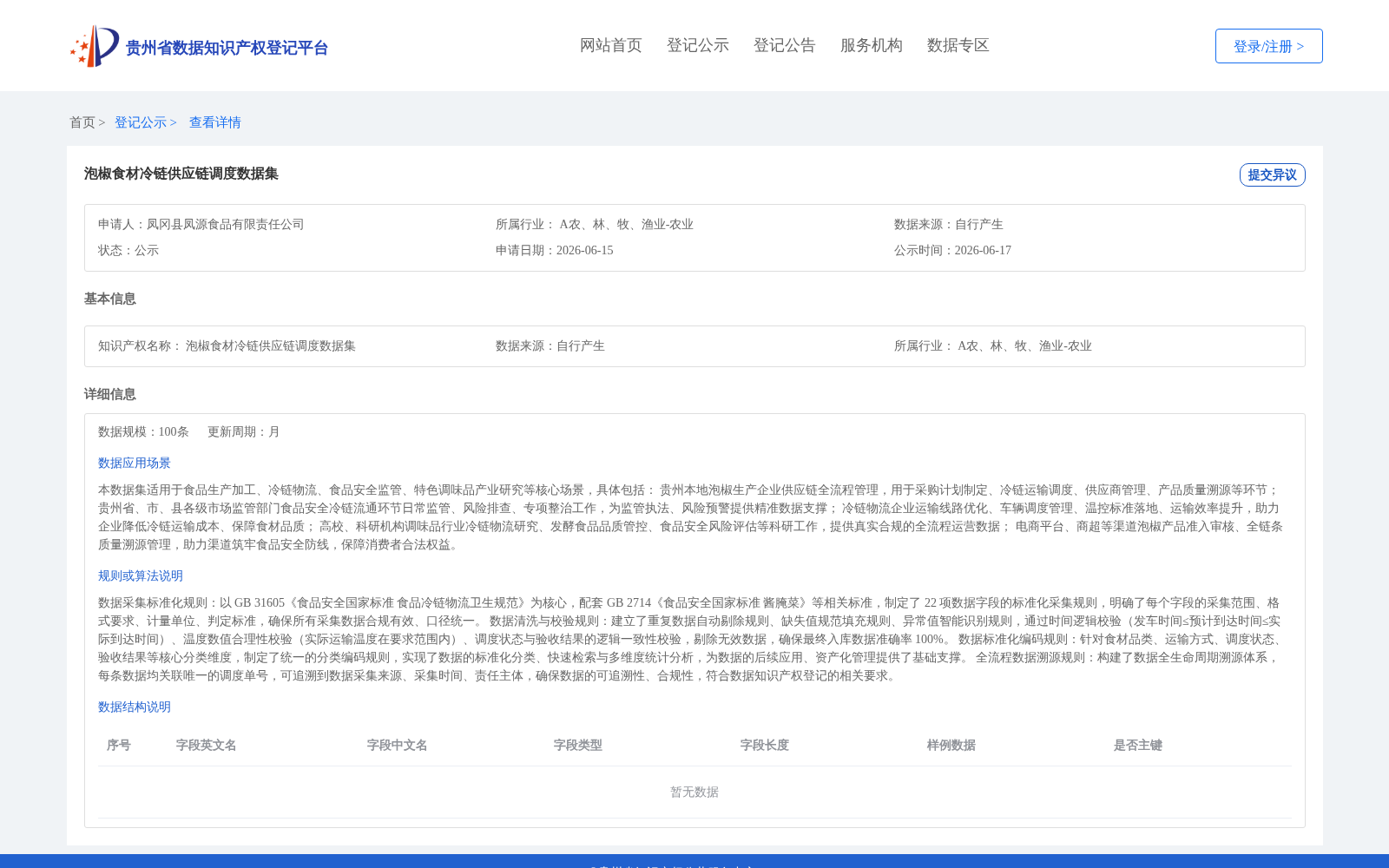The image size is (1389, 868).
Task: Open the 登记公示 navigation item
Action: tap(698, 45)
